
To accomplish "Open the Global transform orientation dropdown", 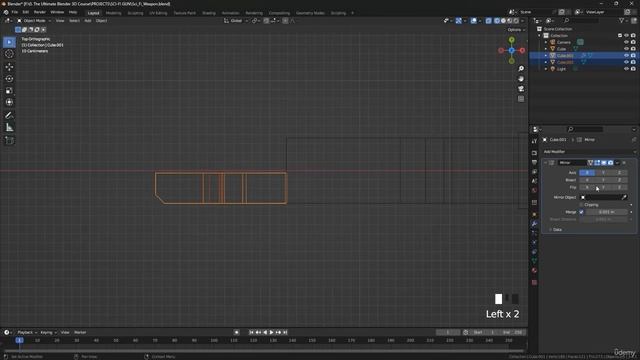I will [x=236, y=20].
